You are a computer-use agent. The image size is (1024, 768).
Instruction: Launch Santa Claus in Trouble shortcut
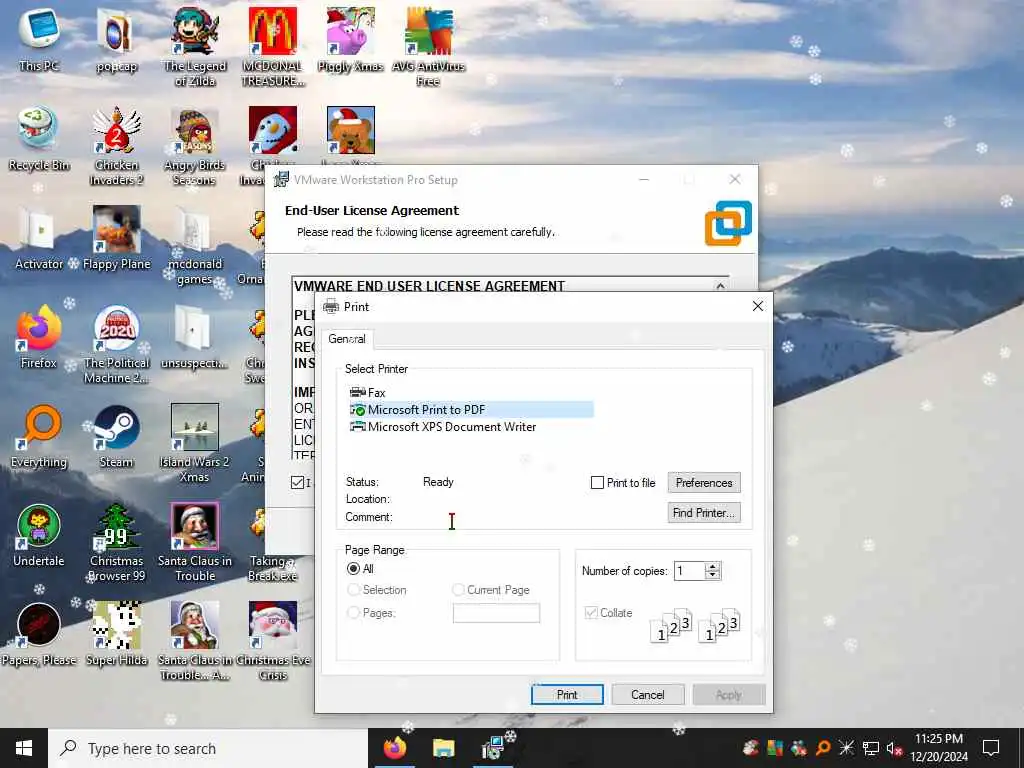click(x=195, y=541)
